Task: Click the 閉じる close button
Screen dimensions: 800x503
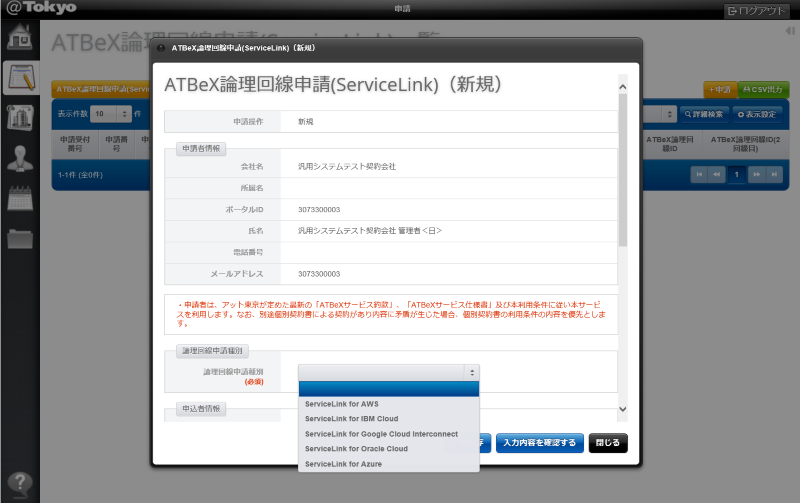Action: (x=608, y=443)
